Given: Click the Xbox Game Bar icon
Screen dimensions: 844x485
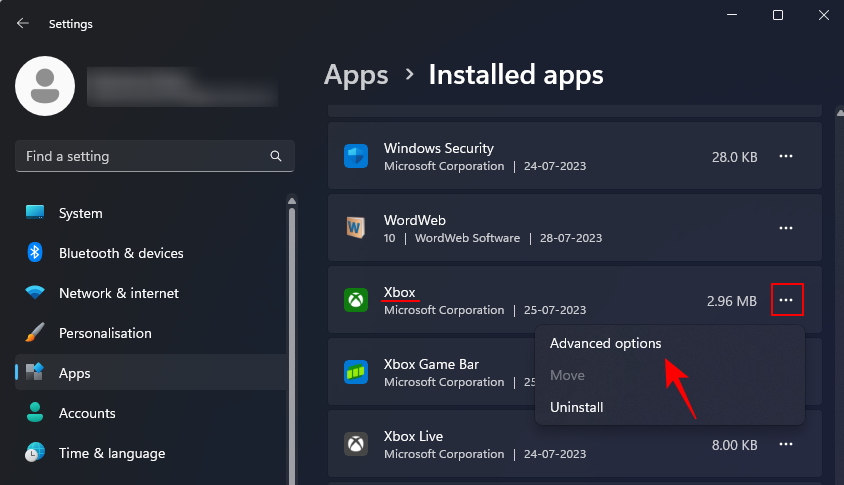Looking at the screenshot, I should coord(356,372).
